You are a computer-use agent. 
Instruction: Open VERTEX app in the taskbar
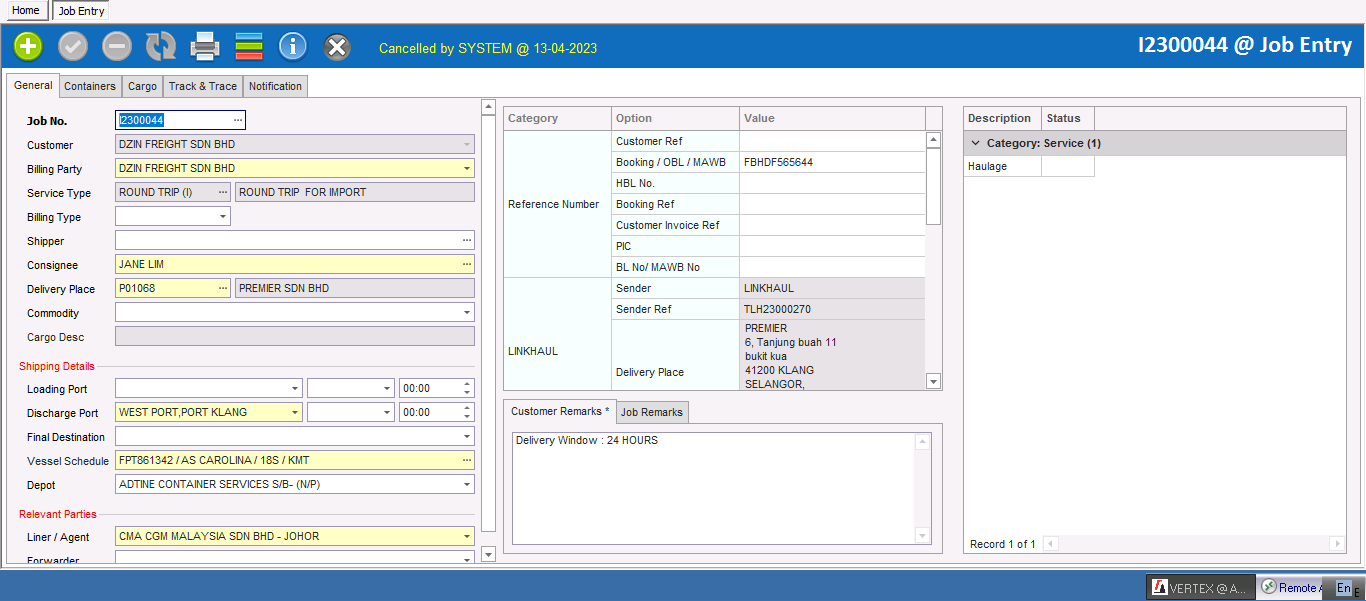pyautogui.click(x=1199, y=588)
